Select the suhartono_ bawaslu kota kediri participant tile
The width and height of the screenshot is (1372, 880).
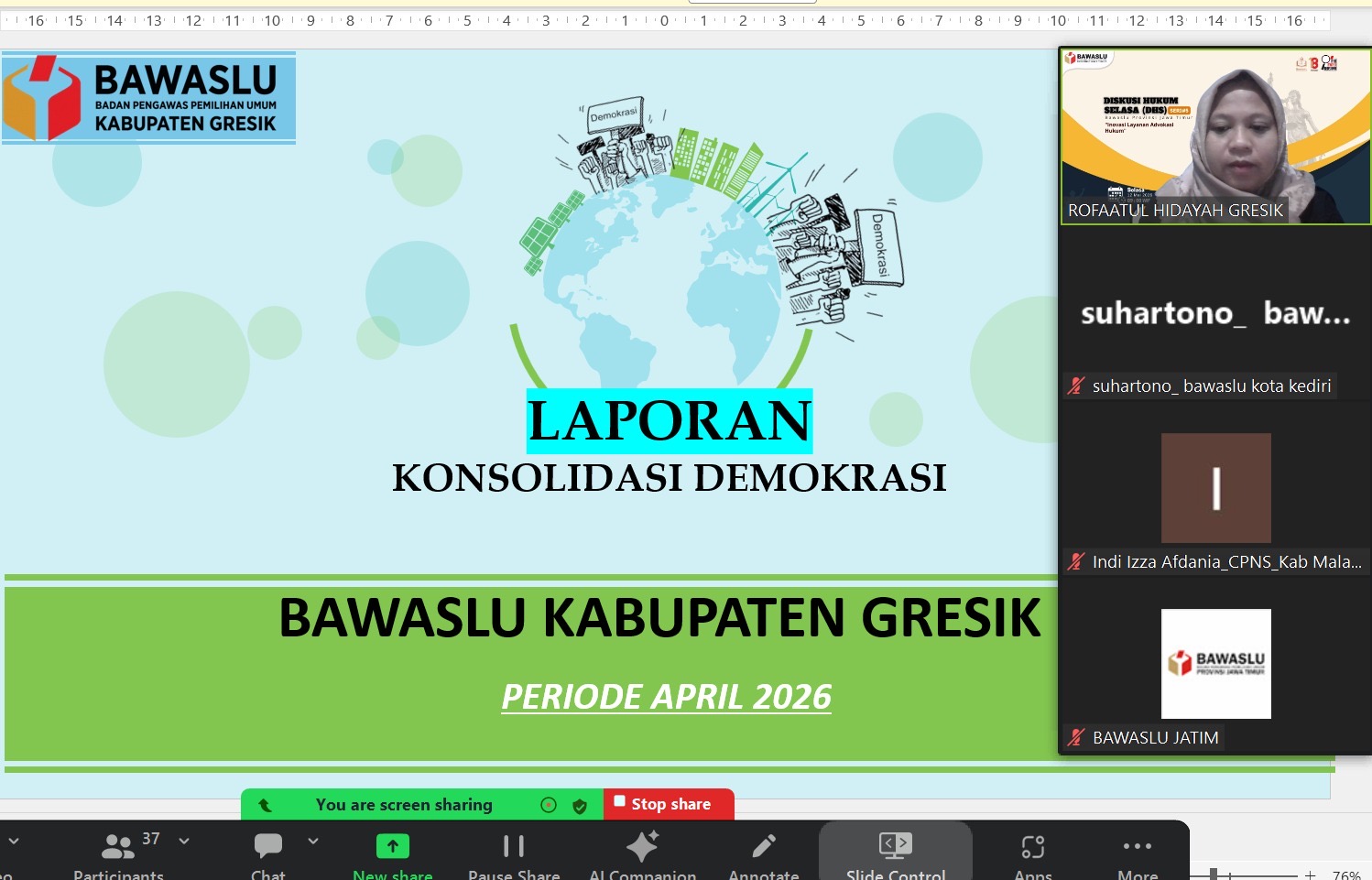[1215, 313]
